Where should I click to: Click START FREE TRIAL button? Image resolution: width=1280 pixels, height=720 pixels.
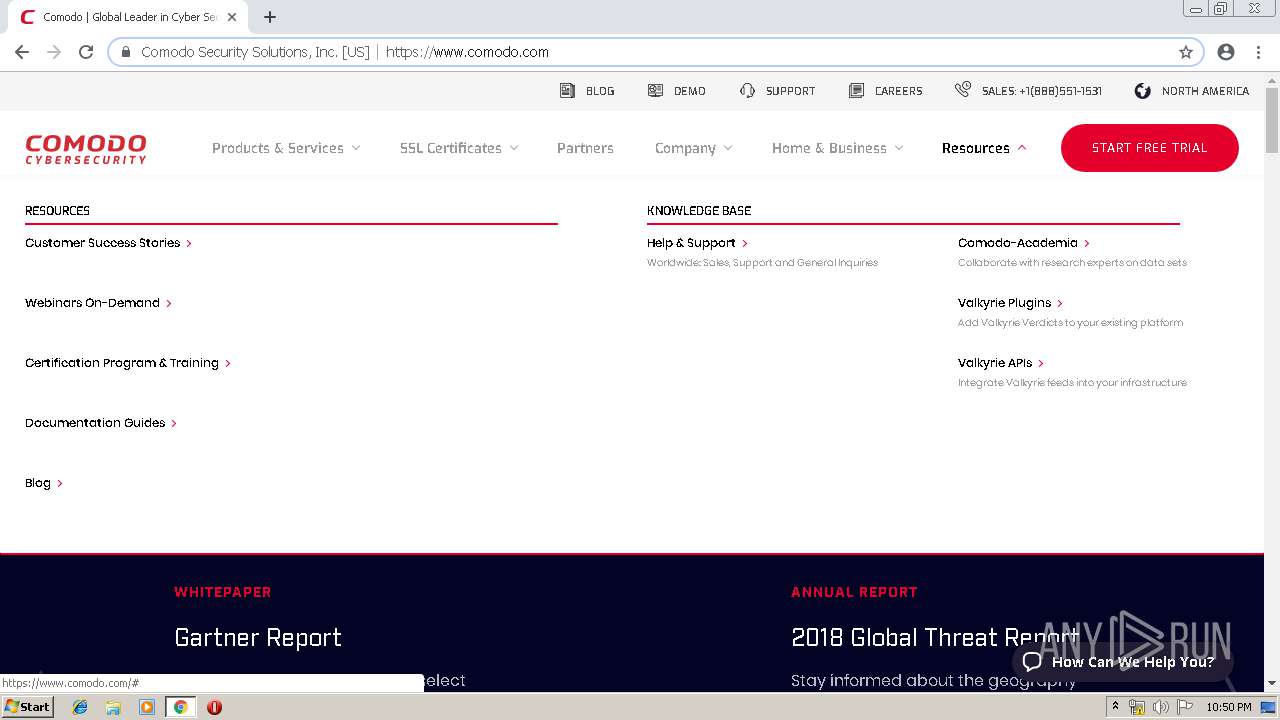tap(1150, 148)
